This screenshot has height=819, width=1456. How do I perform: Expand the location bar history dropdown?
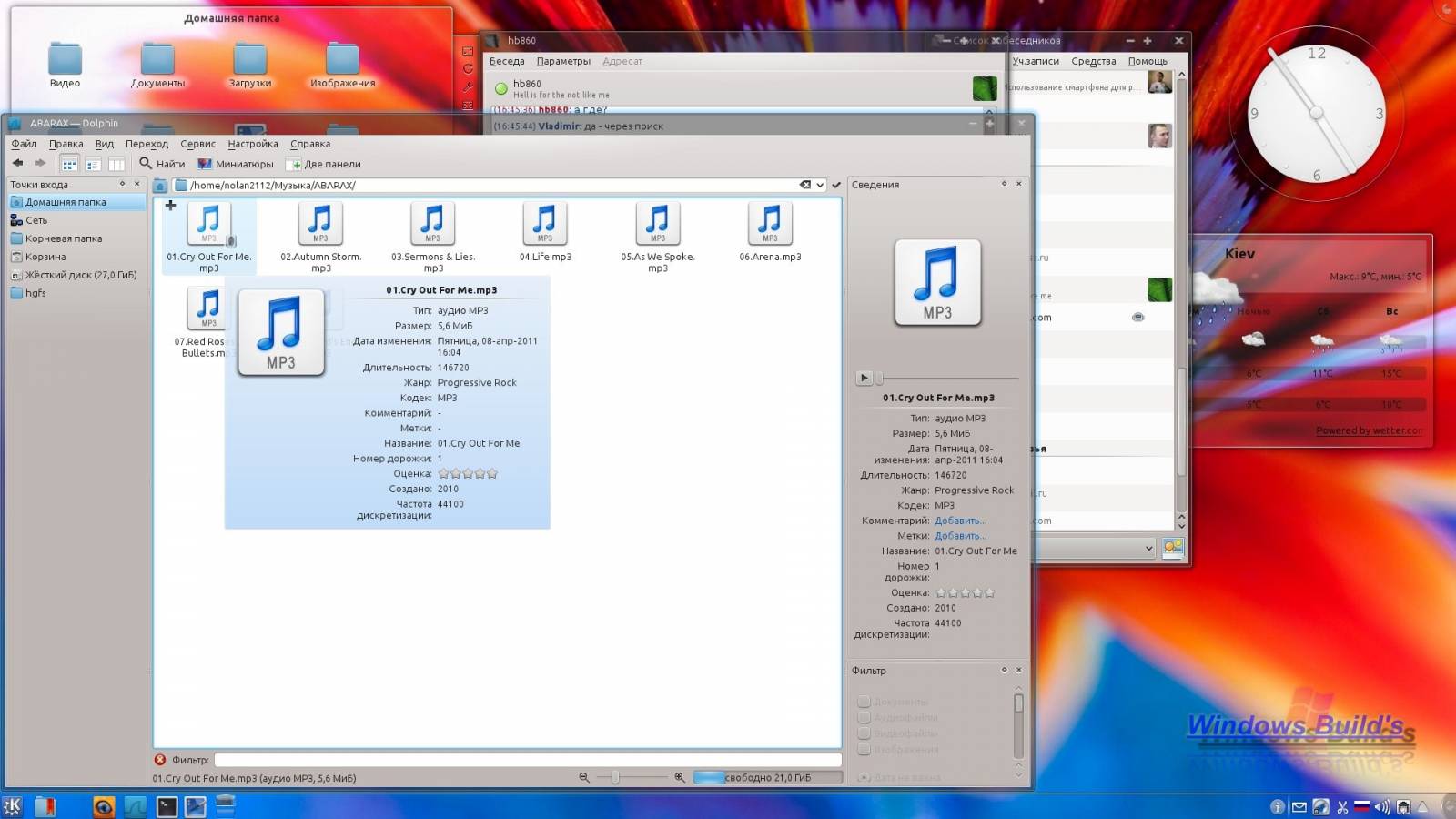click(x=820, y=185)
